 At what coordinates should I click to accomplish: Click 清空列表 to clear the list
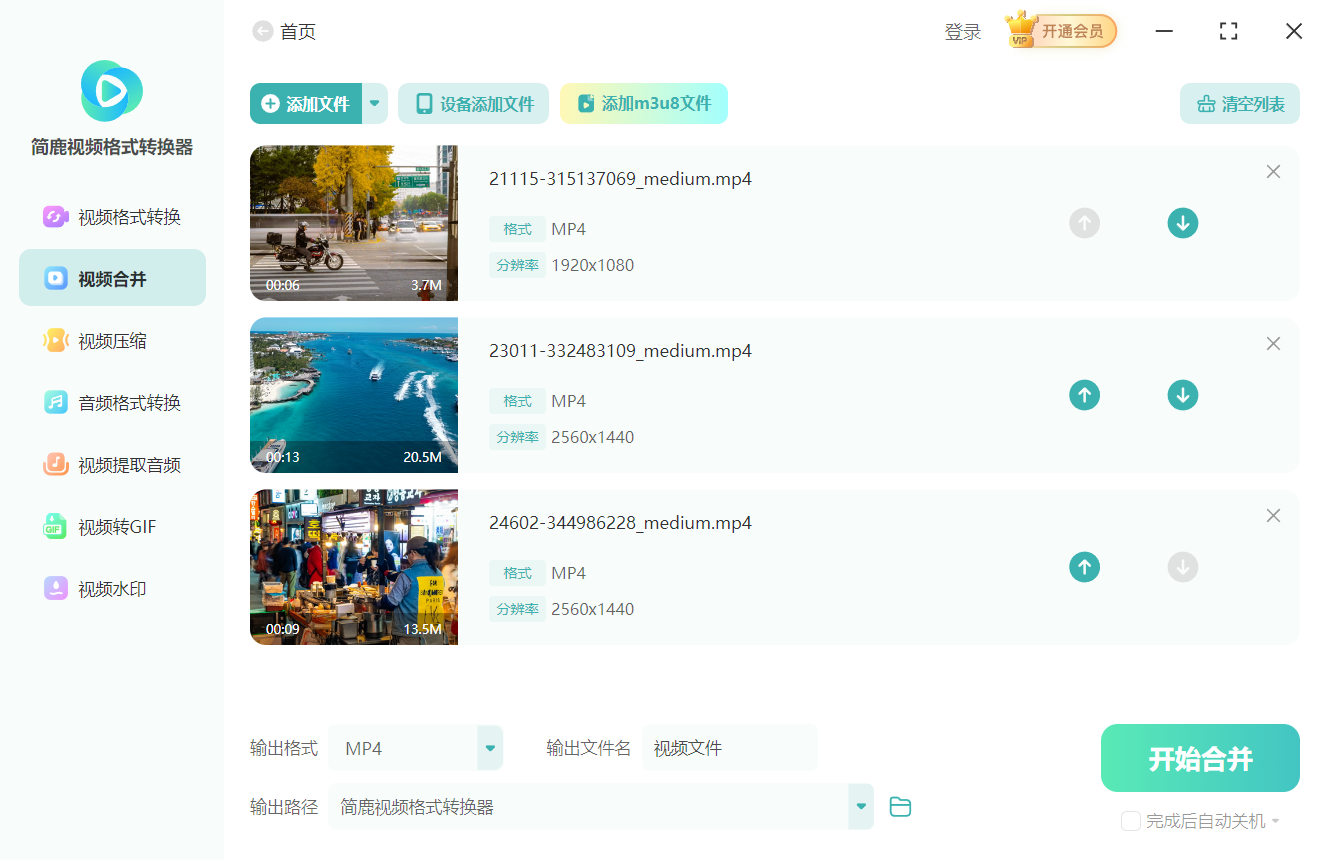[x=1239, y=103]
